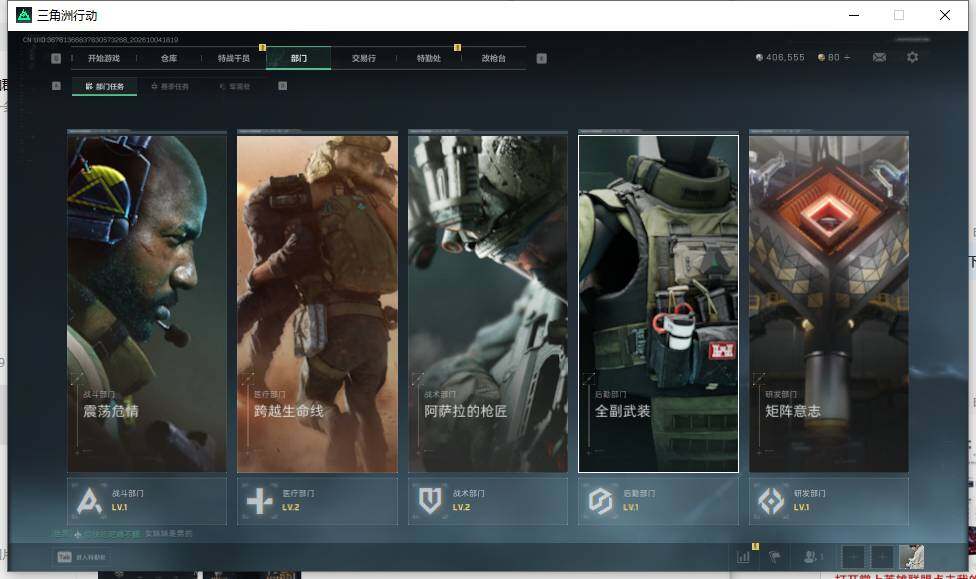The image size is (976, 579).
Task: Click the 后勤部门 hexagon icon
Action: pos(601,501)
